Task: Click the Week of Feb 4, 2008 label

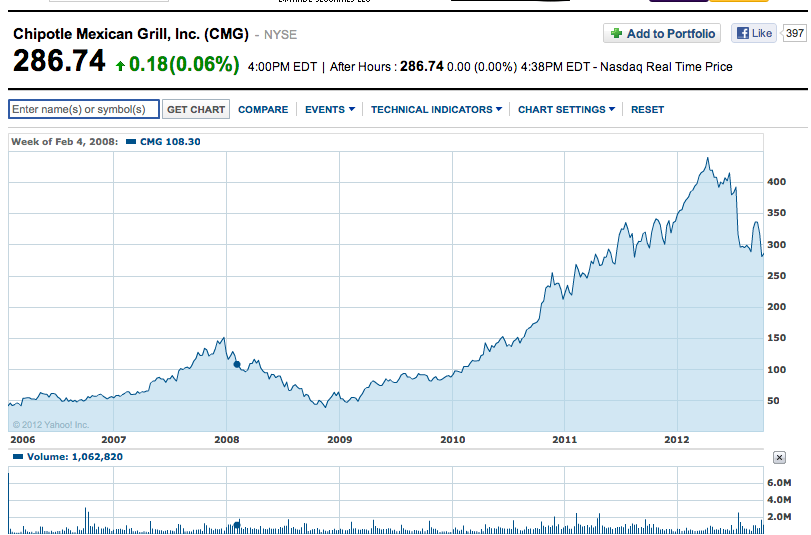Action: (x=65, y=142)
